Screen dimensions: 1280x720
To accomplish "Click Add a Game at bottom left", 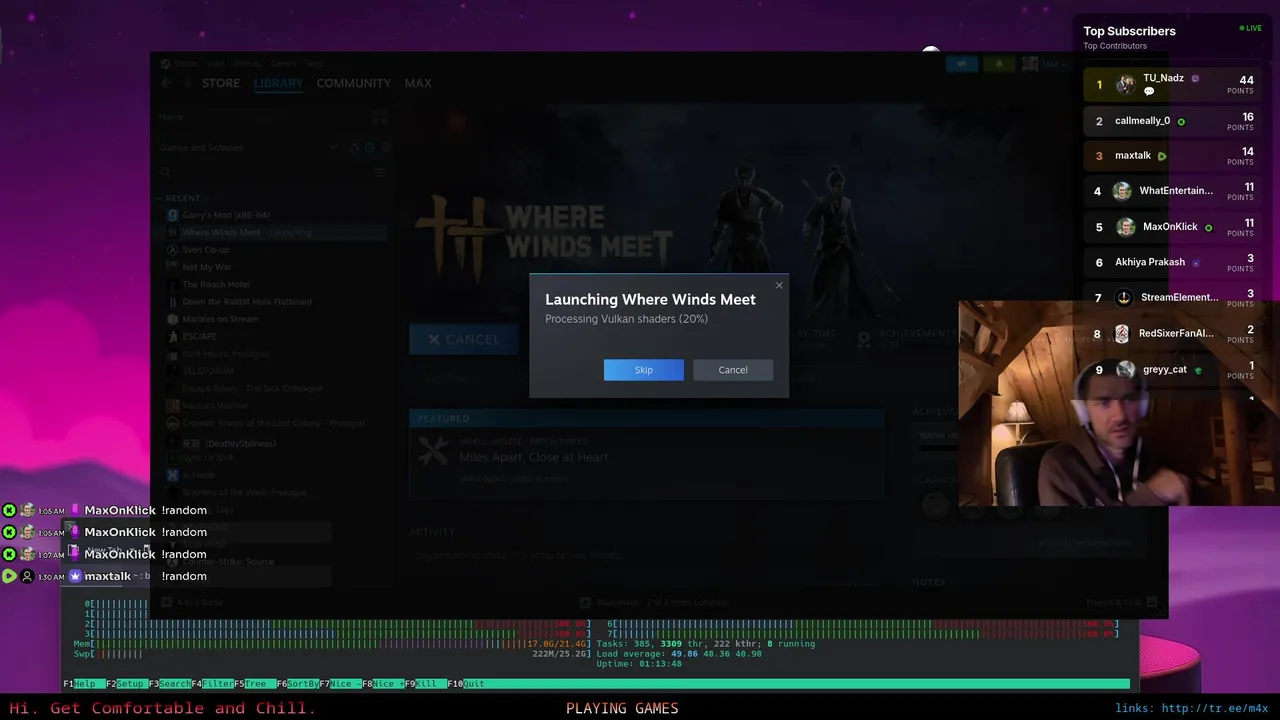I will [192, 602].
